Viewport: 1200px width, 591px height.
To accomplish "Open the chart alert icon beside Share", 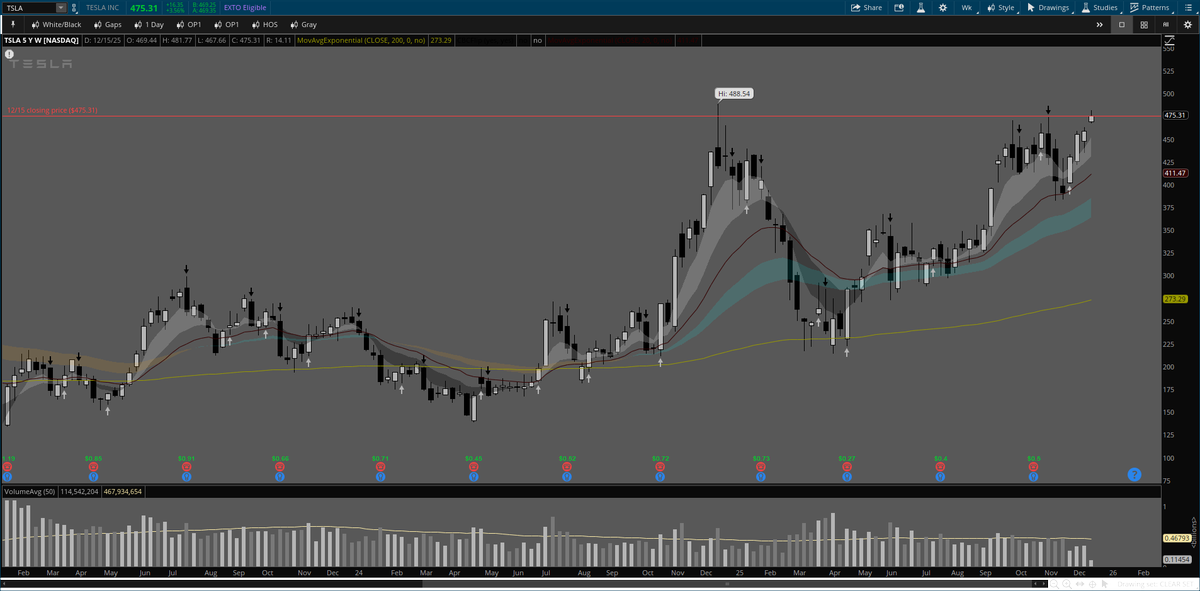I will [x=899, y=7].
